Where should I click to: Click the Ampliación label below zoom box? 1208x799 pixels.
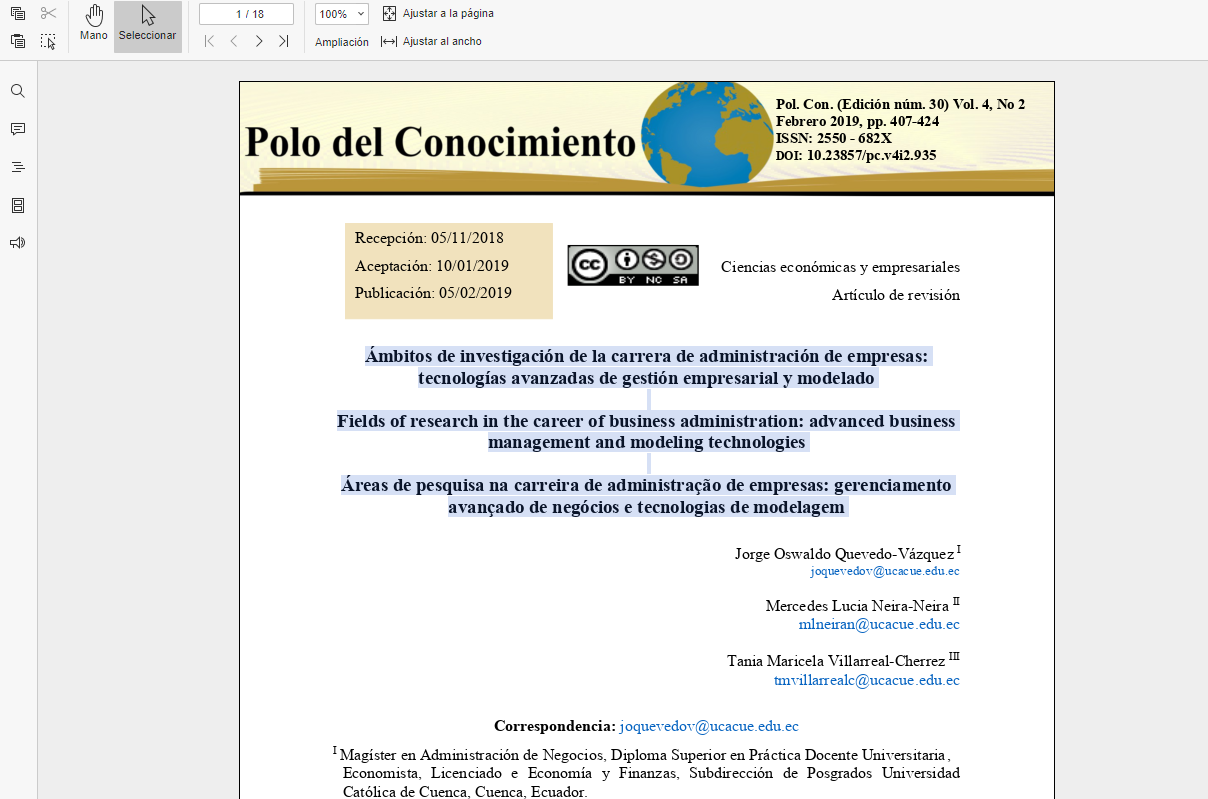(x=342, y=42)
